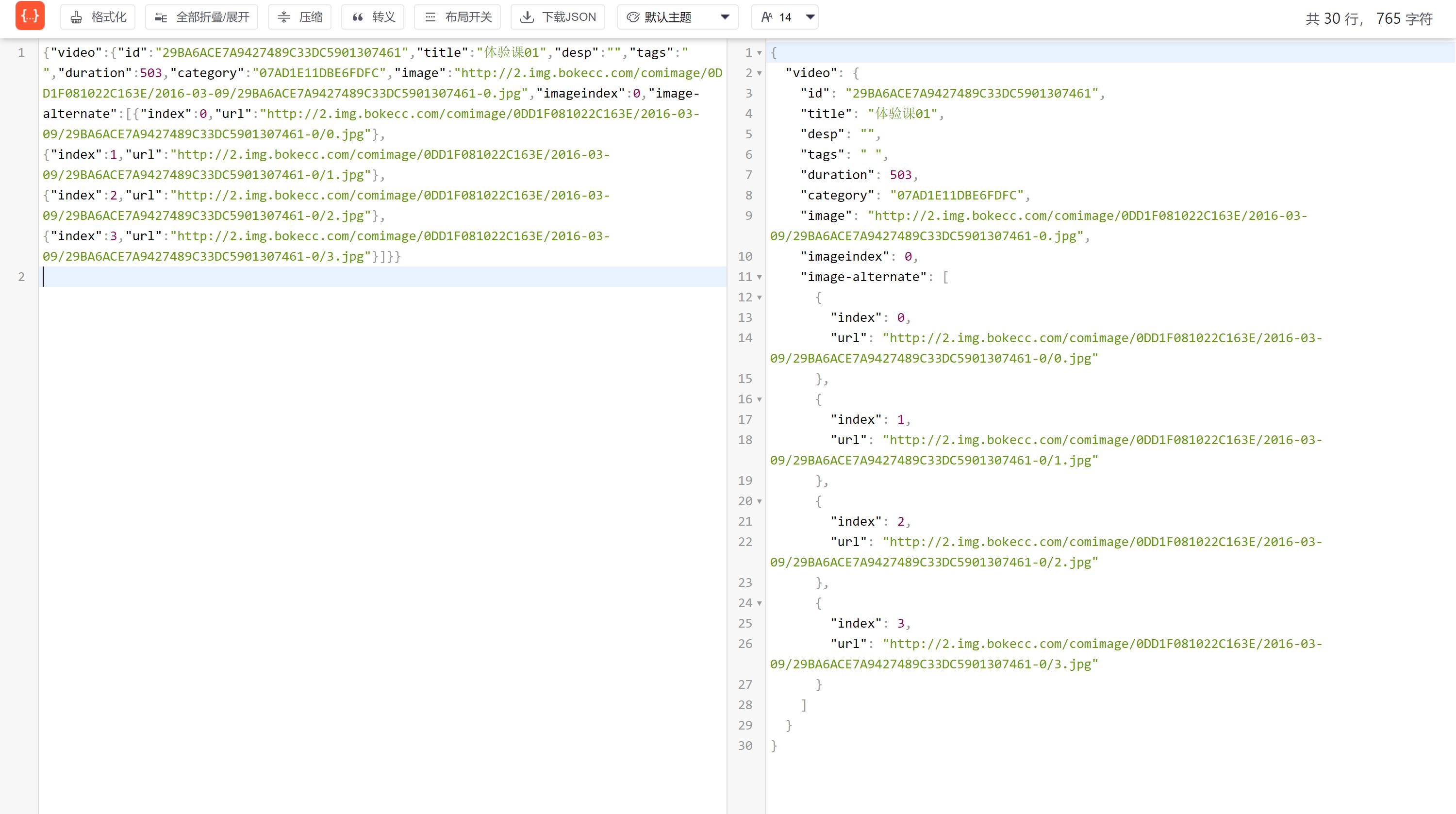Collapse the fold arrow on line 16
Viewport: 1456px width, 814px height.
point(759,399)
